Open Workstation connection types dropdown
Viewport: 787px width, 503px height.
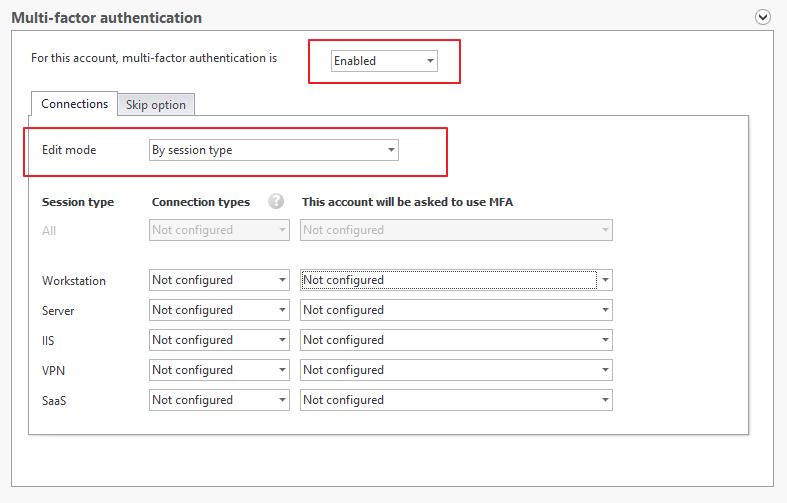(219, 280)
